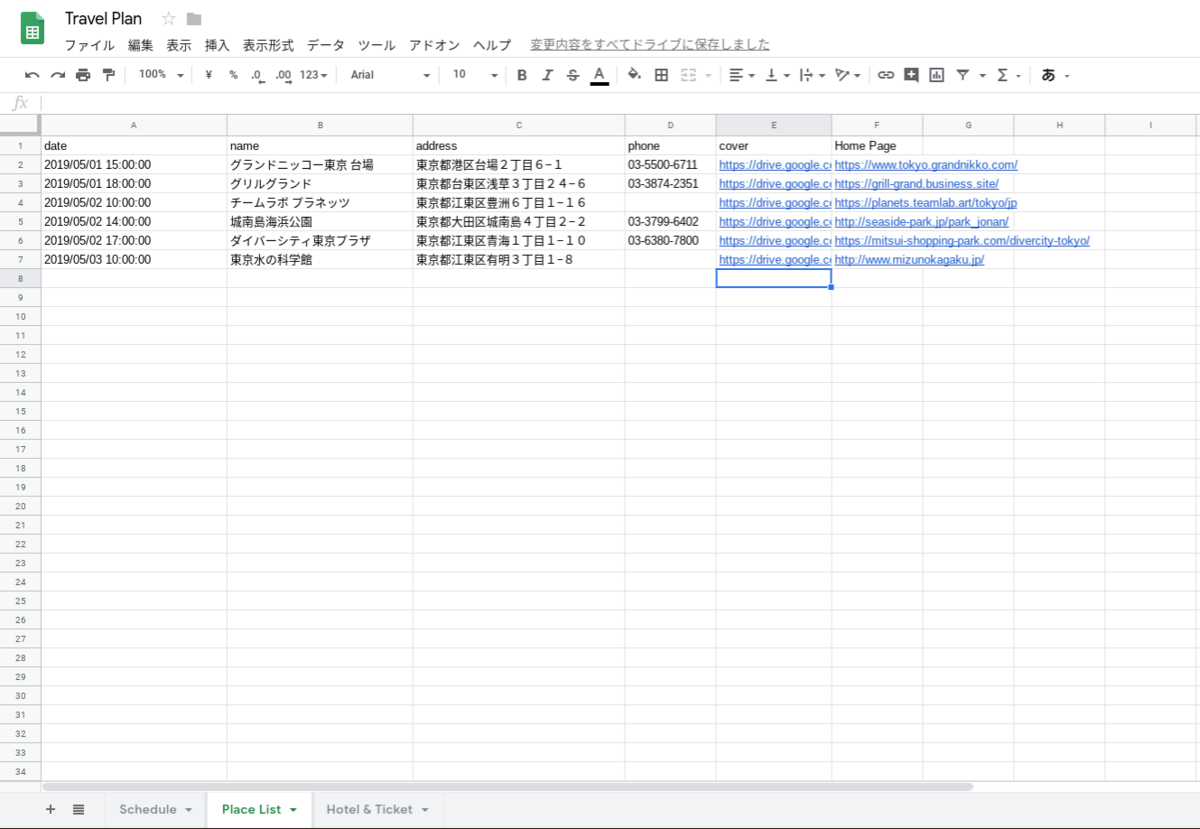Click the borders icon
Image resolution: width=1200 pixels, height=829 pixels.
[660, 75]
